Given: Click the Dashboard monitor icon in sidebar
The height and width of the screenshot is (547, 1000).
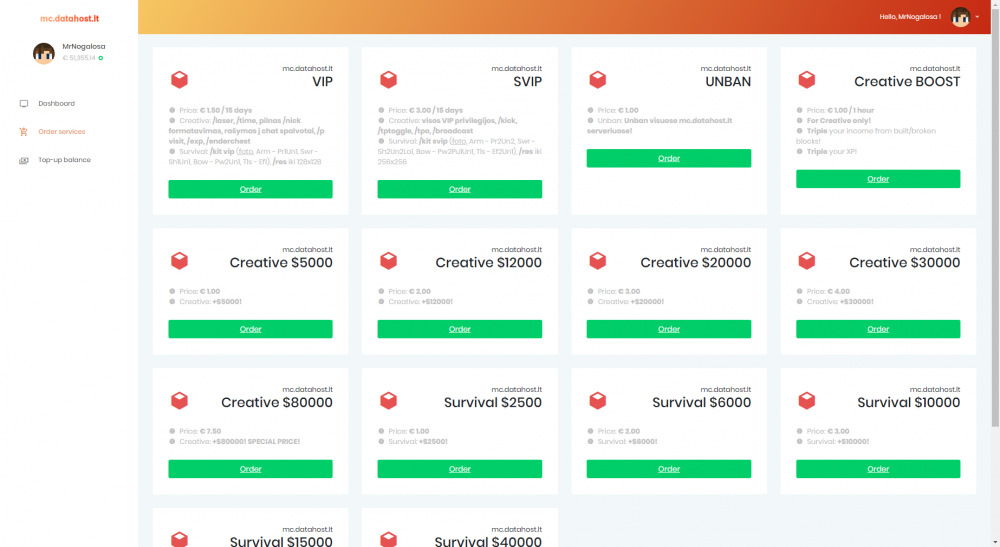Looking at the screenshot, I should click(x=24, y=103).
